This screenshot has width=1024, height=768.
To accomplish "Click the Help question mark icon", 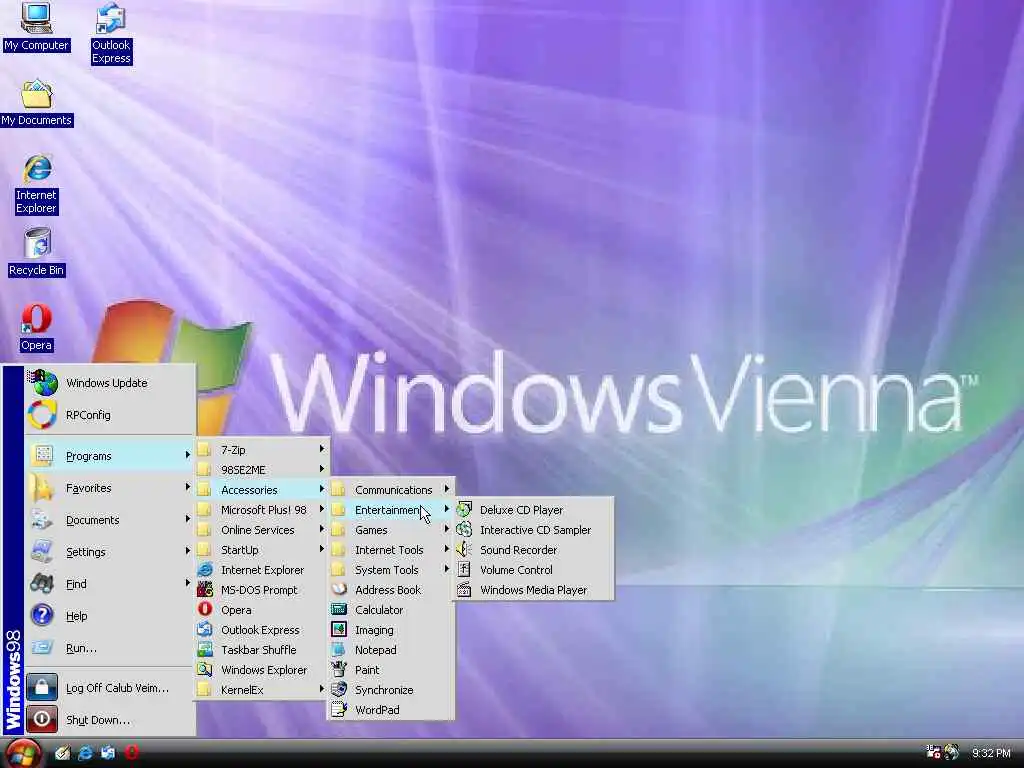I will [42, 615].
